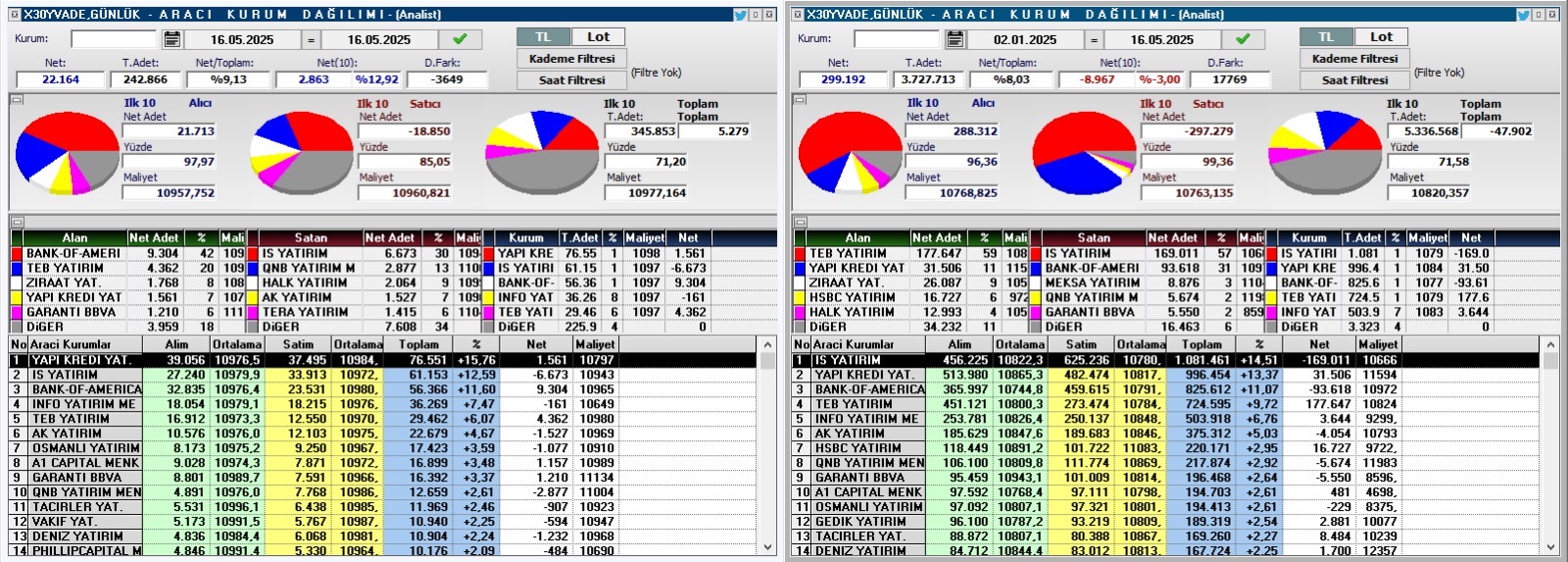The height and width of the screenshot is (562, 1568).
Task: Click magenta swatch beside HALK YATIRIM in right Alan table
Action: (x=800, y=312)
